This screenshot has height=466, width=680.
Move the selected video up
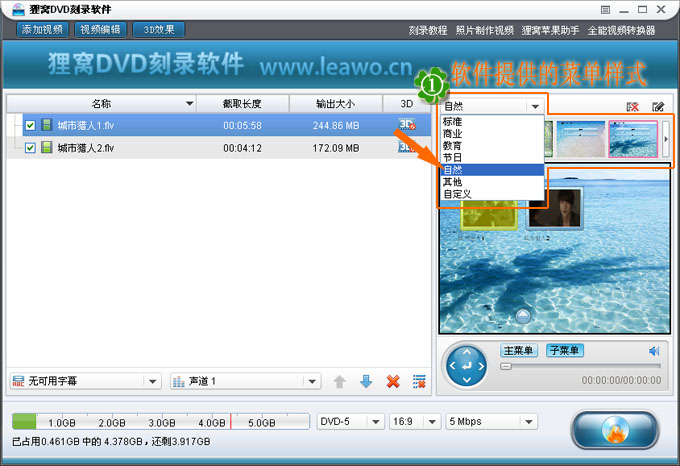340,382
